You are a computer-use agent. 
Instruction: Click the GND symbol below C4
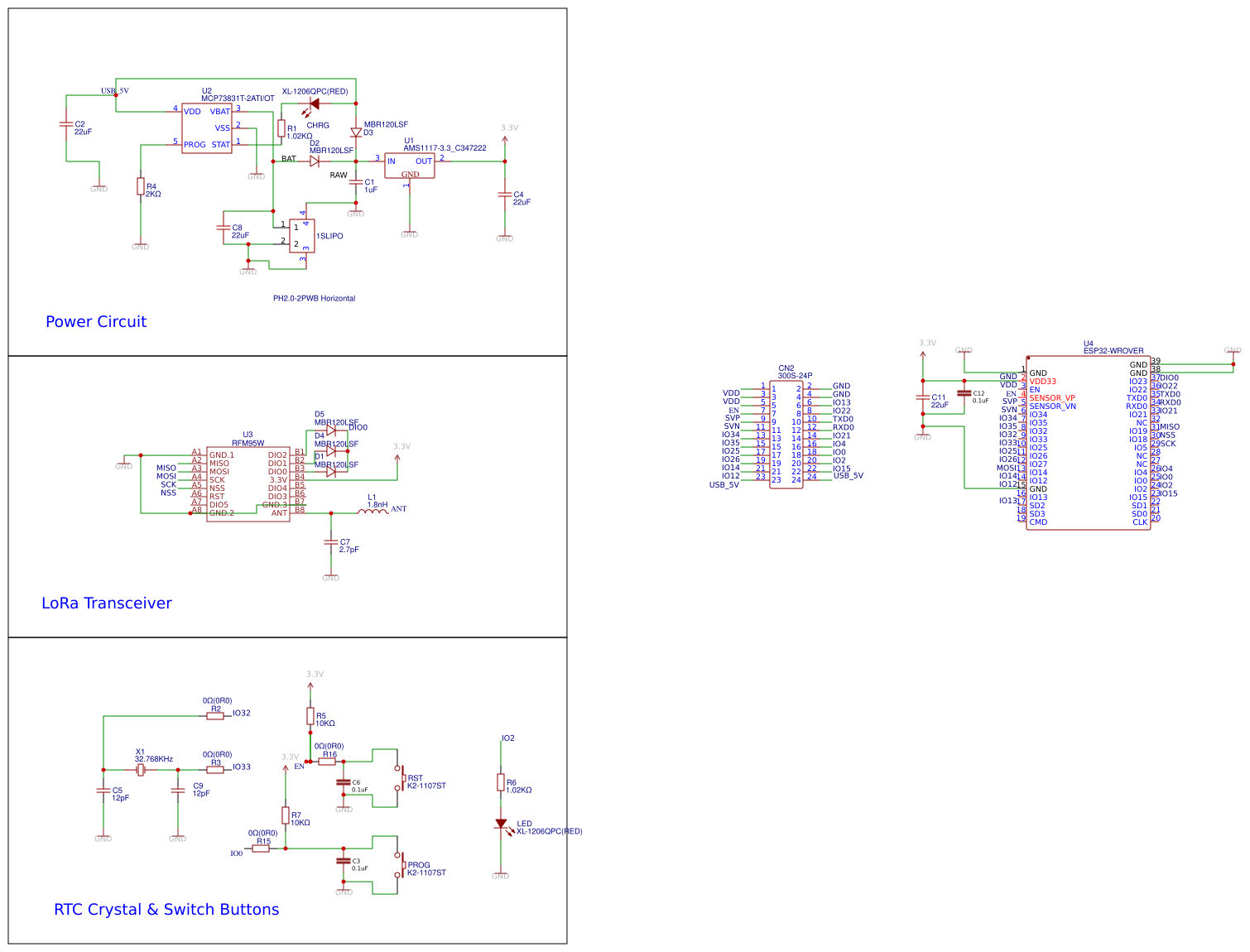pyautogui.click(x=504, y=238)
